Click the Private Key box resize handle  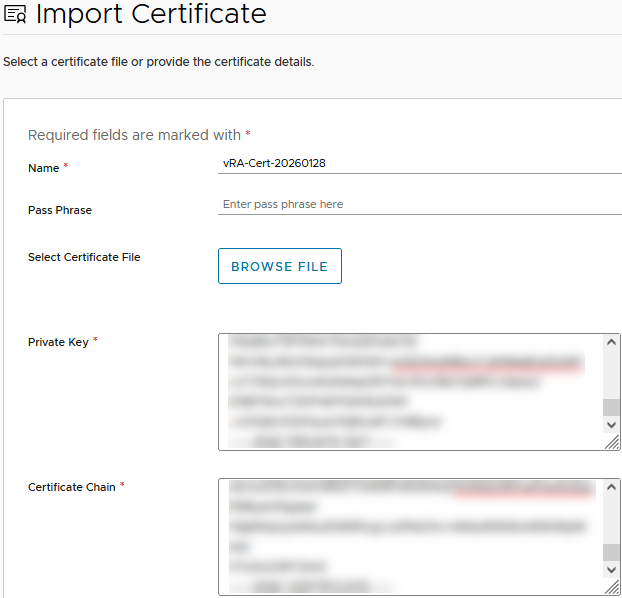tap(612, 442)
